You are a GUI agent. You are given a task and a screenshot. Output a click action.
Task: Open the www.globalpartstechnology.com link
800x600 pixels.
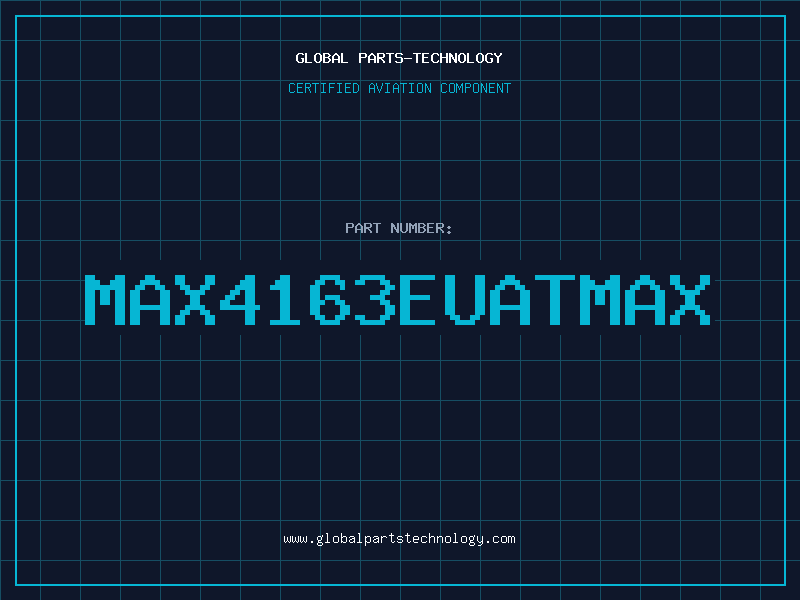coord(399,539)
